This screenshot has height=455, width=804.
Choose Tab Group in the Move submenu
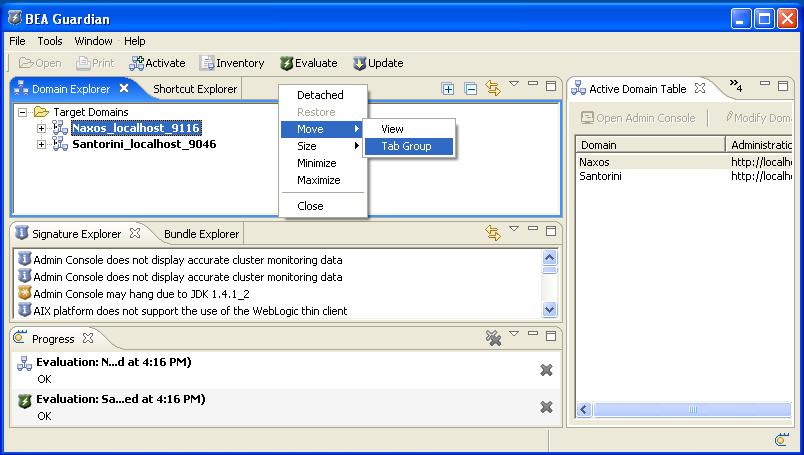pos(409,146)
